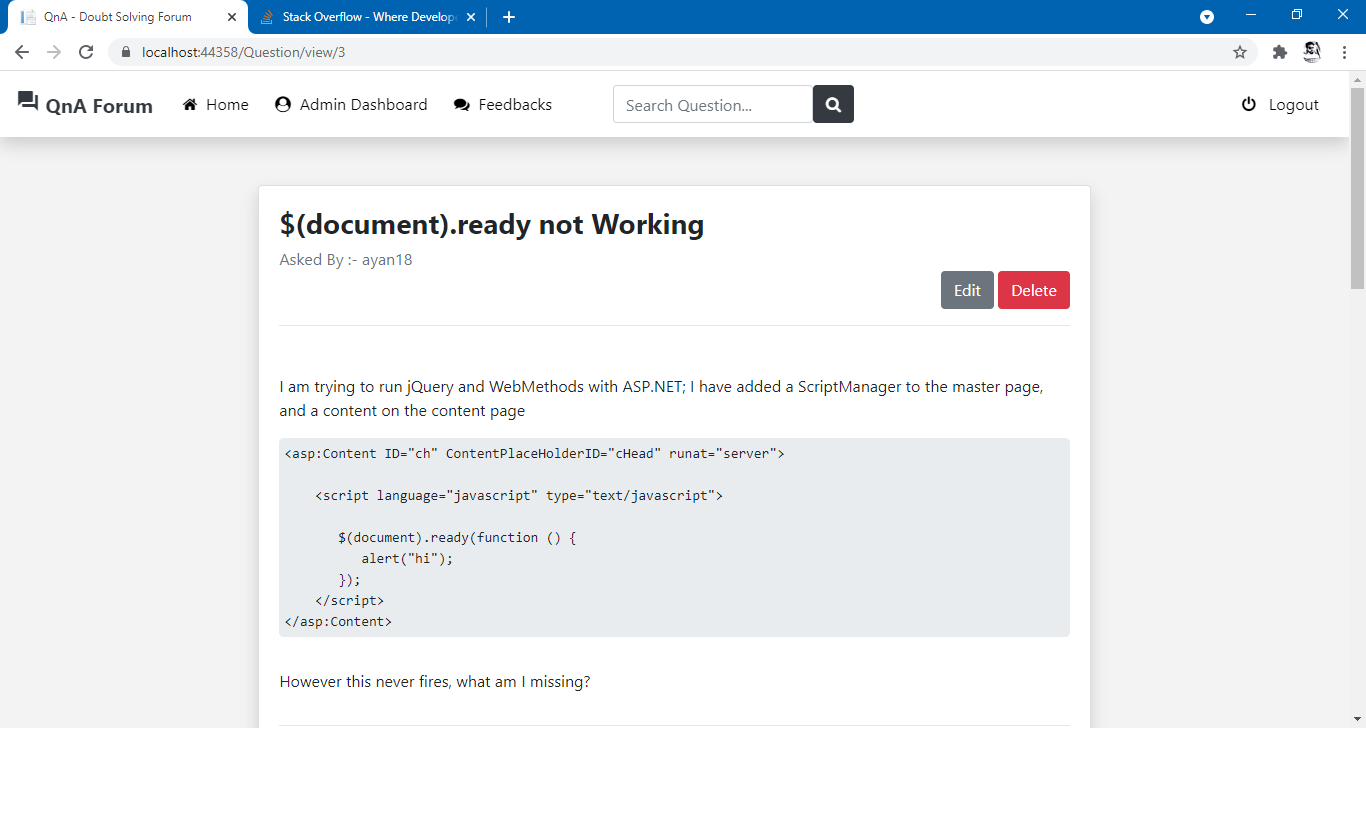Click the '<asp:Content ID="ch"' code line
This screenshot has height=816, width=1366.
535,454
